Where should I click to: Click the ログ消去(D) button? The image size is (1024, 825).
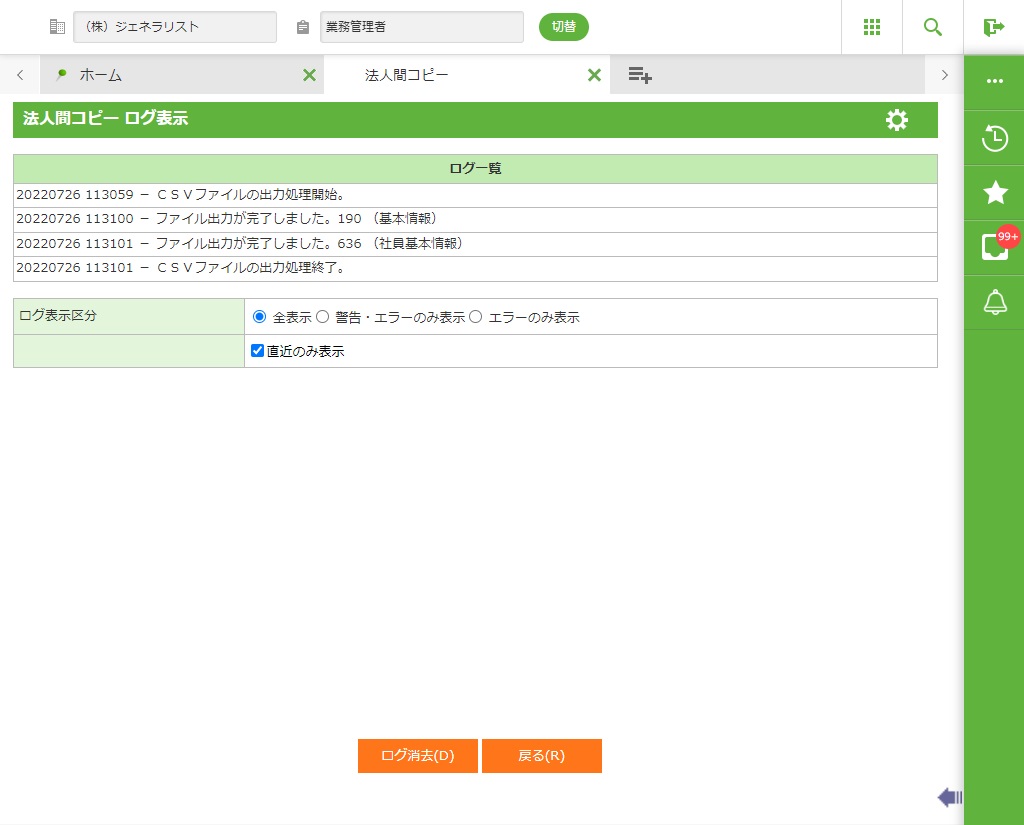pos(418,756)
